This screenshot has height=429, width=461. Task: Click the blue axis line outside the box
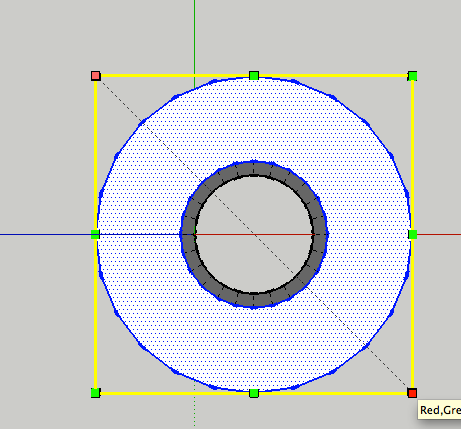tap(45, 235)
